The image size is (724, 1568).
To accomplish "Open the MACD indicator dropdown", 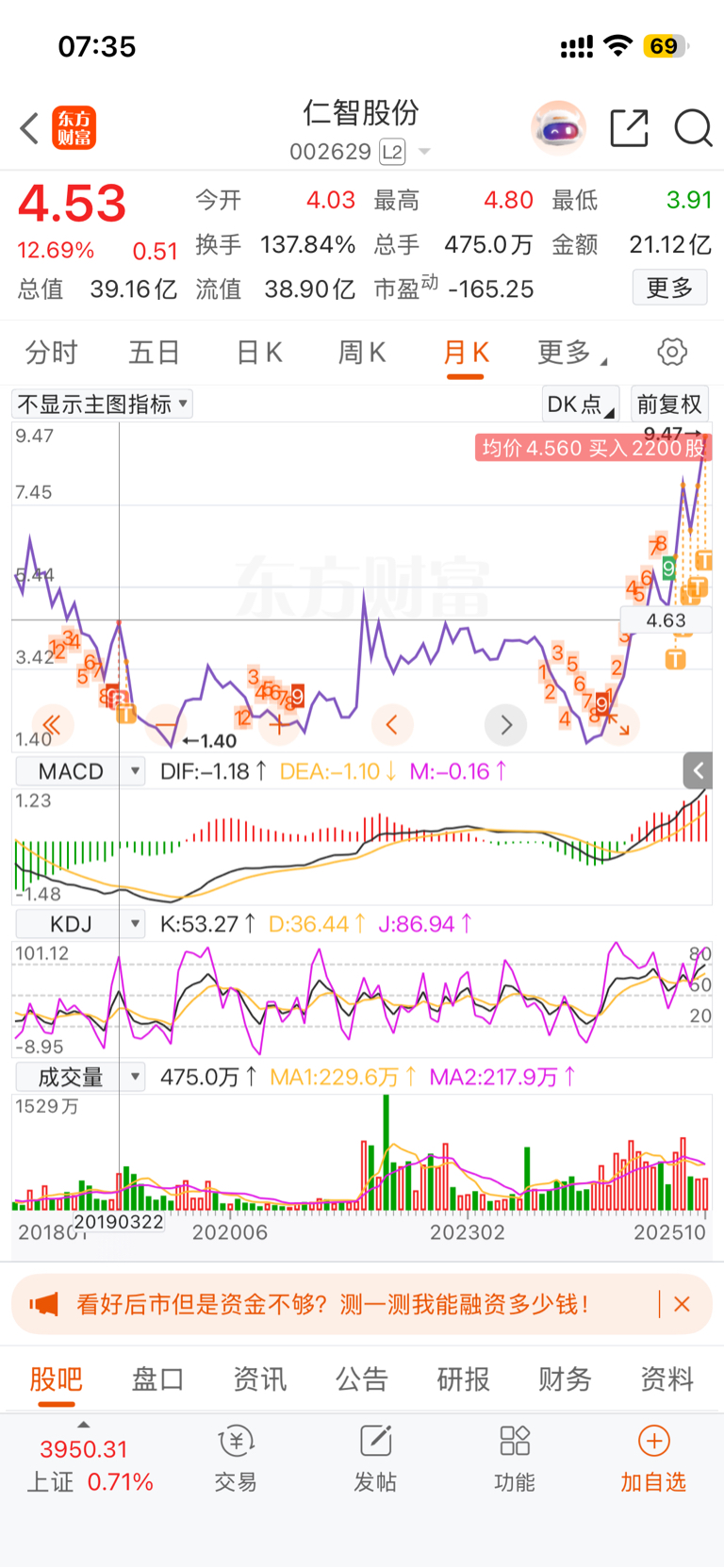I will click(x=81, y=771).
